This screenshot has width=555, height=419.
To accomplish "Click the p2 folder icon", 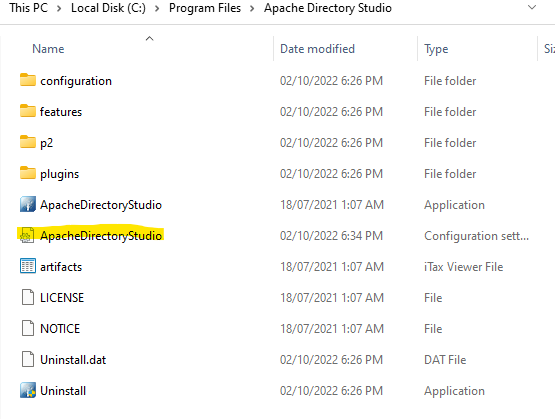I will coord(28,142).
